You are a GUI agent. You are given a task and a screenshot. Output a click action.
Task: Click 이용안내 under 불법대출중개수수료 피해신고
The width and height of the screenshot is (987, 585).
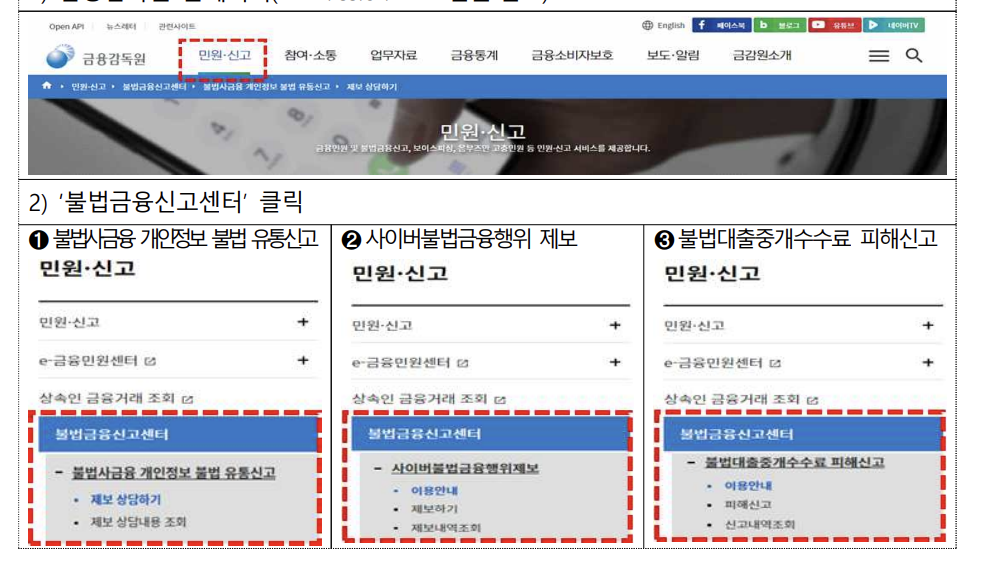(x=748, y=486)
